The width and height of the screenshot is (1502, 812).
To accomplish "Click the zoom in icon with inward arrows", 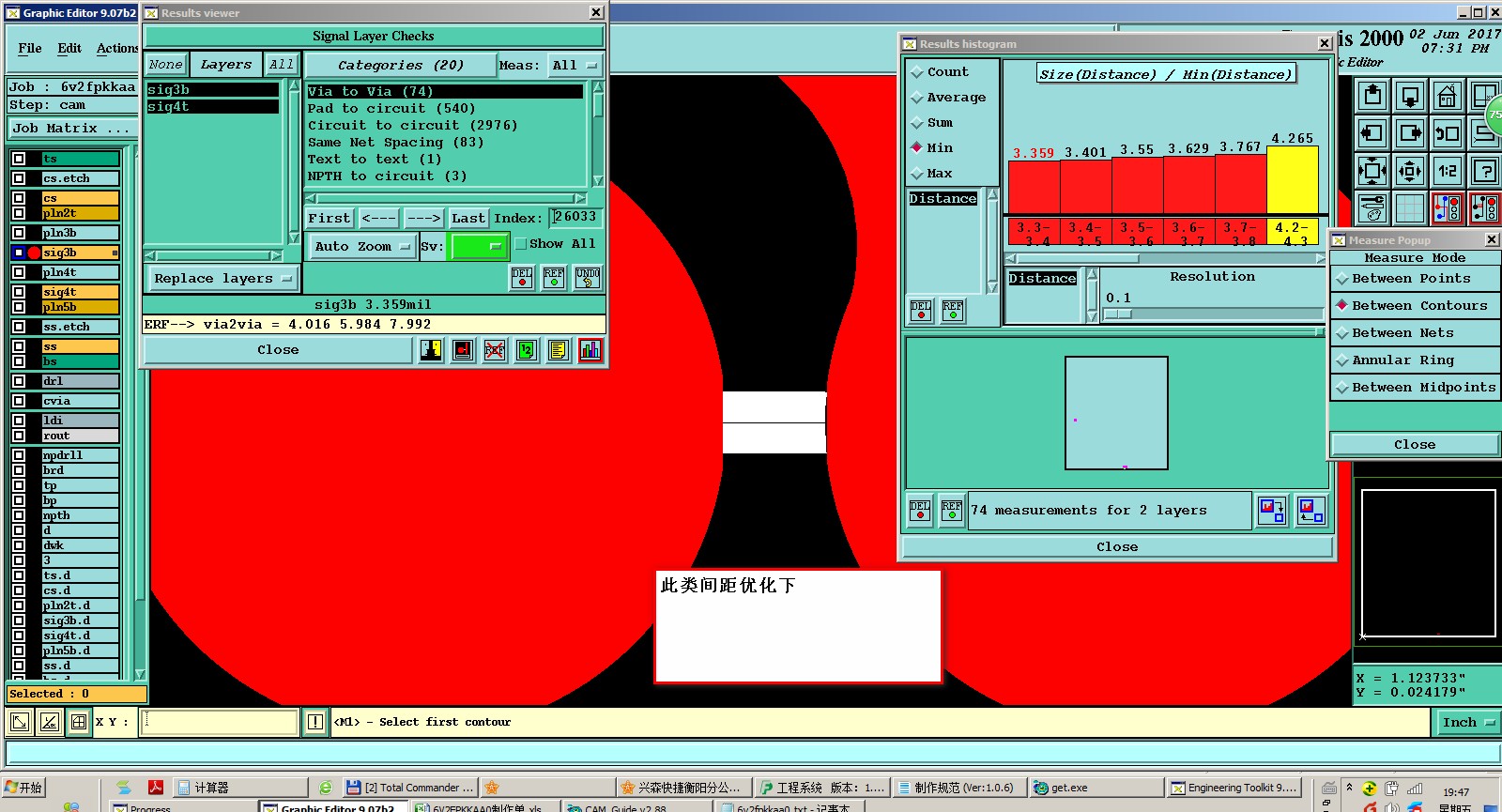I will (1372, 171).
